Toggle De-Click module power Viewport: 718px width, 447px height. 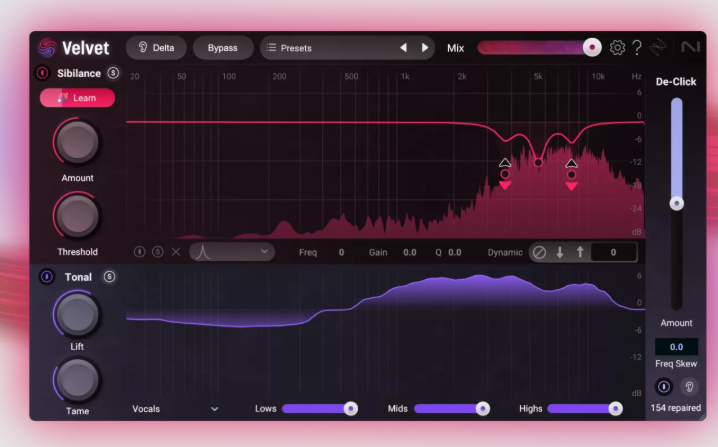click(664, 387)
